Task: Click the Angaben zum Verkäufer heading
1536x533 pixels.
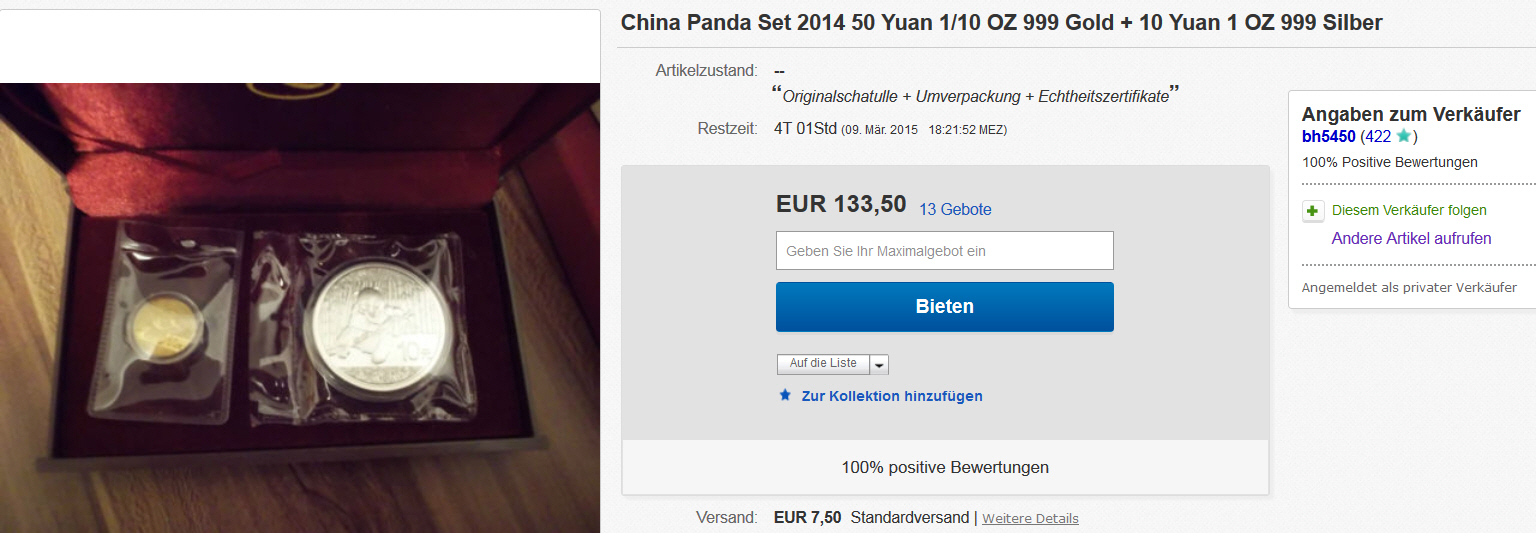Action: (x=1411, y=114)
